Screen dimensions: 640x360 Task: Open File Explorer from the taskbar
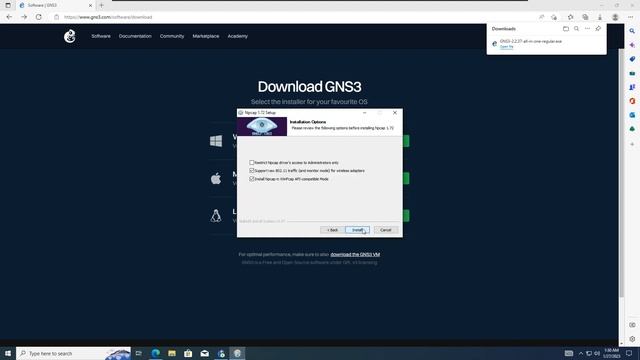[172, 353]
